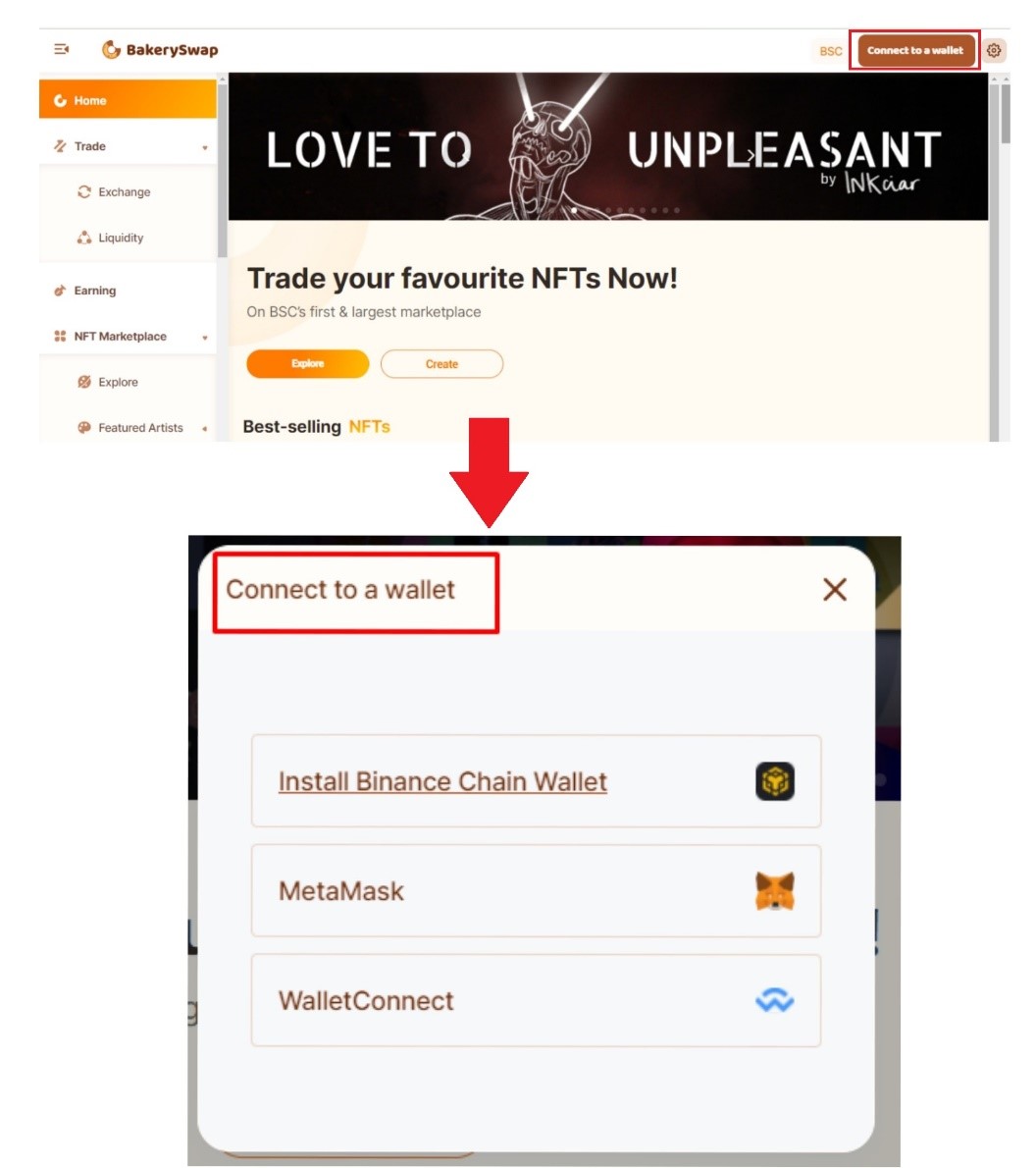Image resolution: width=1036 pixels, height=1168 pixels.
Task: Select Home in the sidebar
Action: 128,100
